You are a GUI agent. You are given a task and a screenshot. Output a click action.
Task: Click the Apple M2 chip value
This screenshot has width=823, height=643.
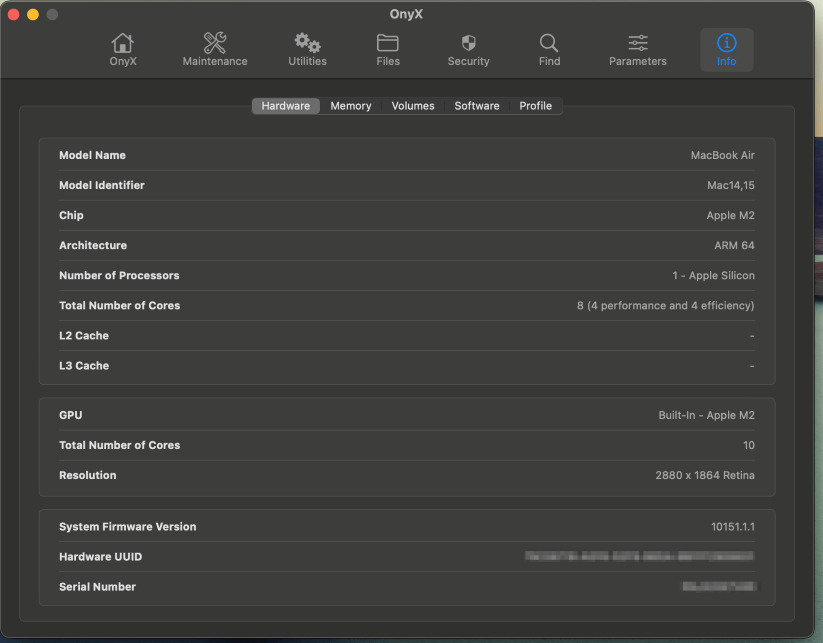coord(730,215)
